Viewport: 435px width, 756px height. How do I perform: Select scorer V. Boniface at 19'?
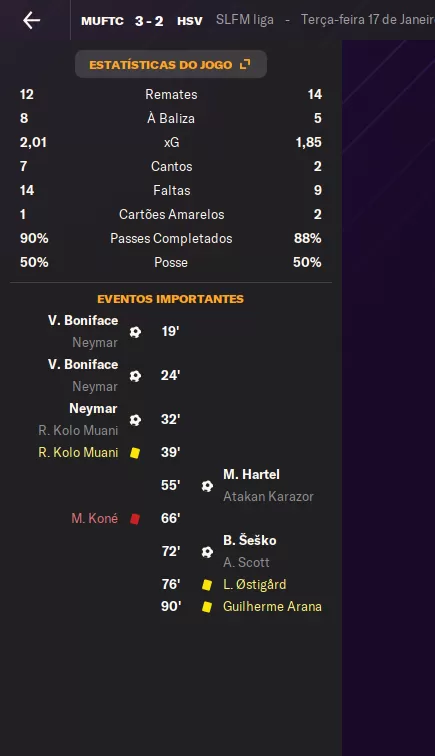[83, 321]
